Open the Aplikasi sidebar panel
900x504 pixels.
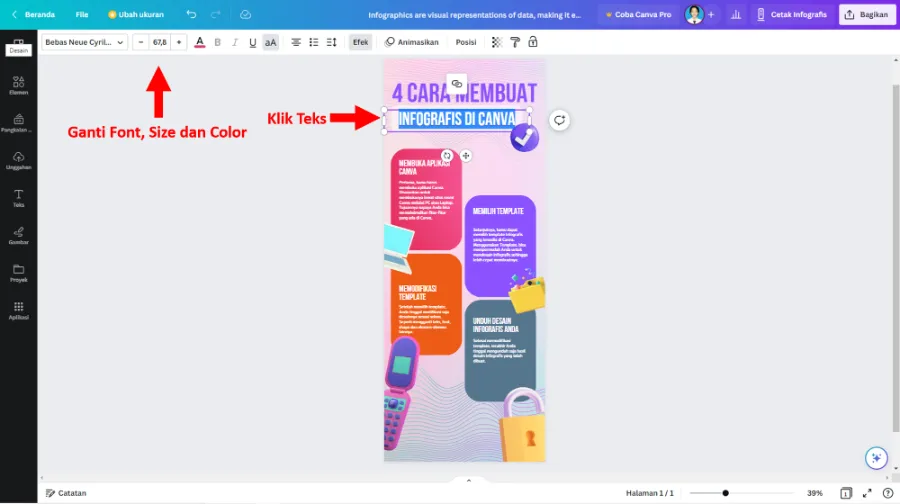[18, 311]
